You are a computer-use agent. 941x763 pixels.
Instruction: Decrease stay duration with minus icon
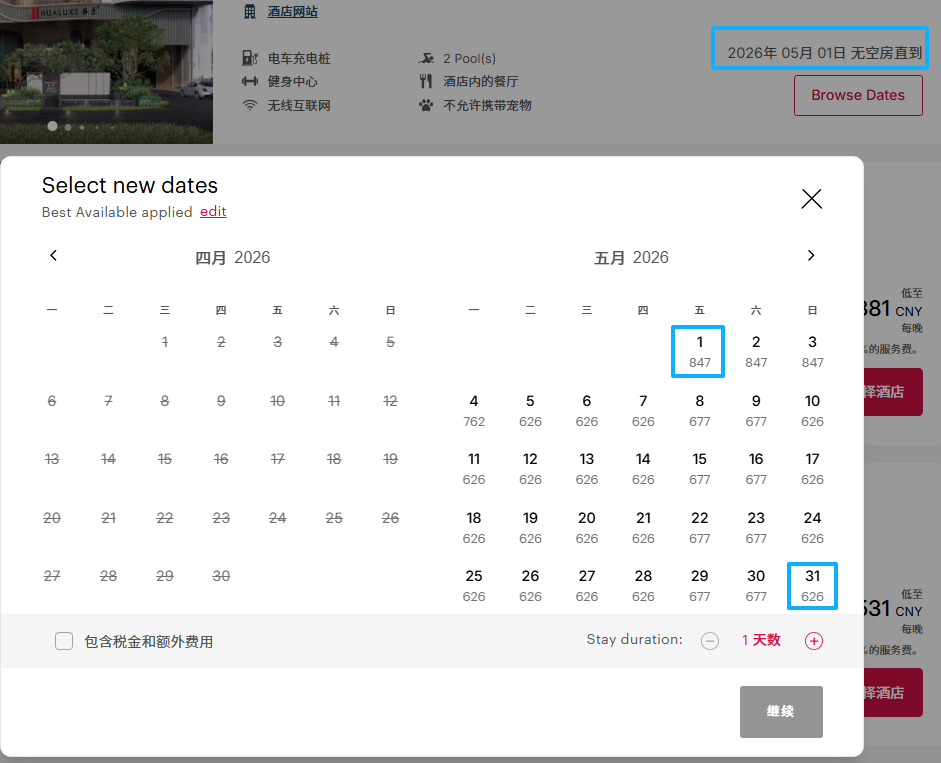coord(710,641)
